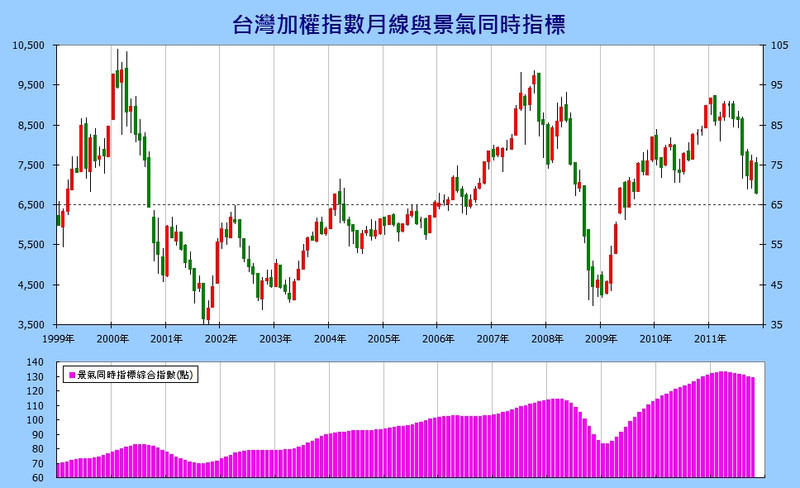Viewport: 800px width, 488px height.
Task: Select the 7,500 left axis label
Action: 33,165
